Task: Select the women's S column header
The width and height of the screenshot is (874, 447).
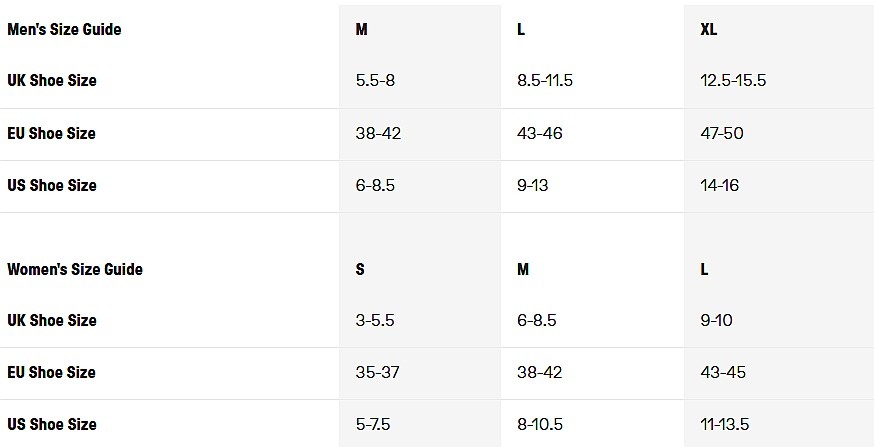Action: [360, 269]
